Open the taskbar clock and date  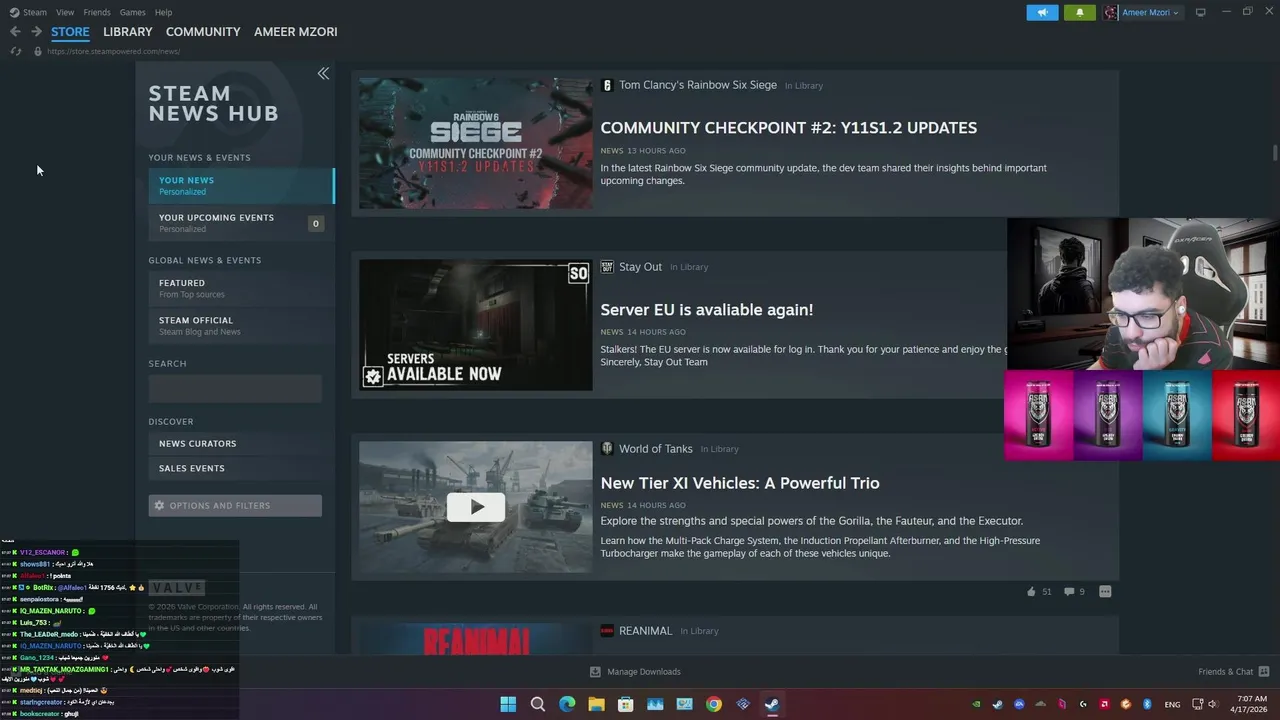pos(1251,704)
